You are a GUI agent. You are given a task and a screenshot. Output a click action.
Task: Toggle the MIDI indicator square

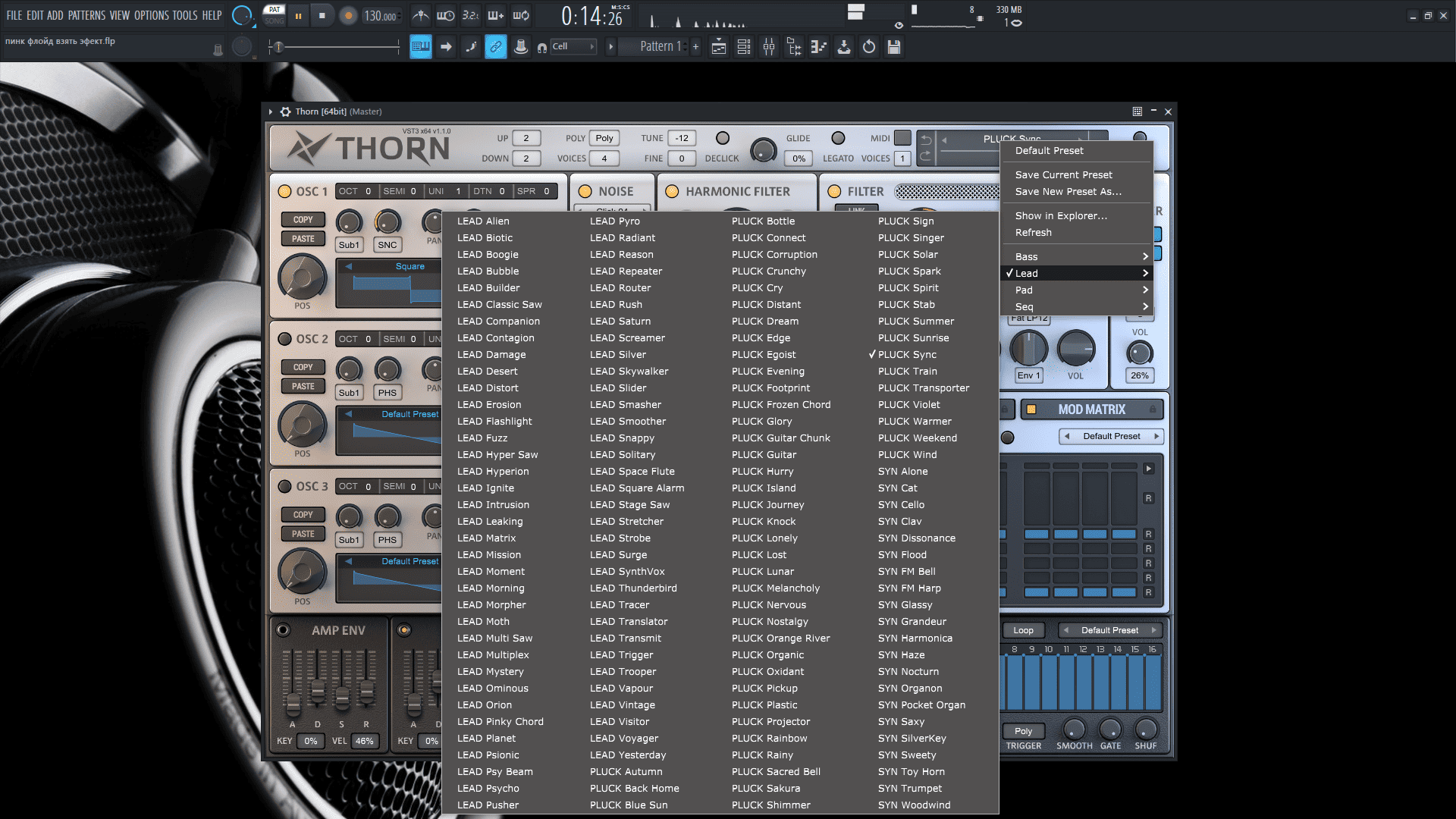(x=902, y=138)
